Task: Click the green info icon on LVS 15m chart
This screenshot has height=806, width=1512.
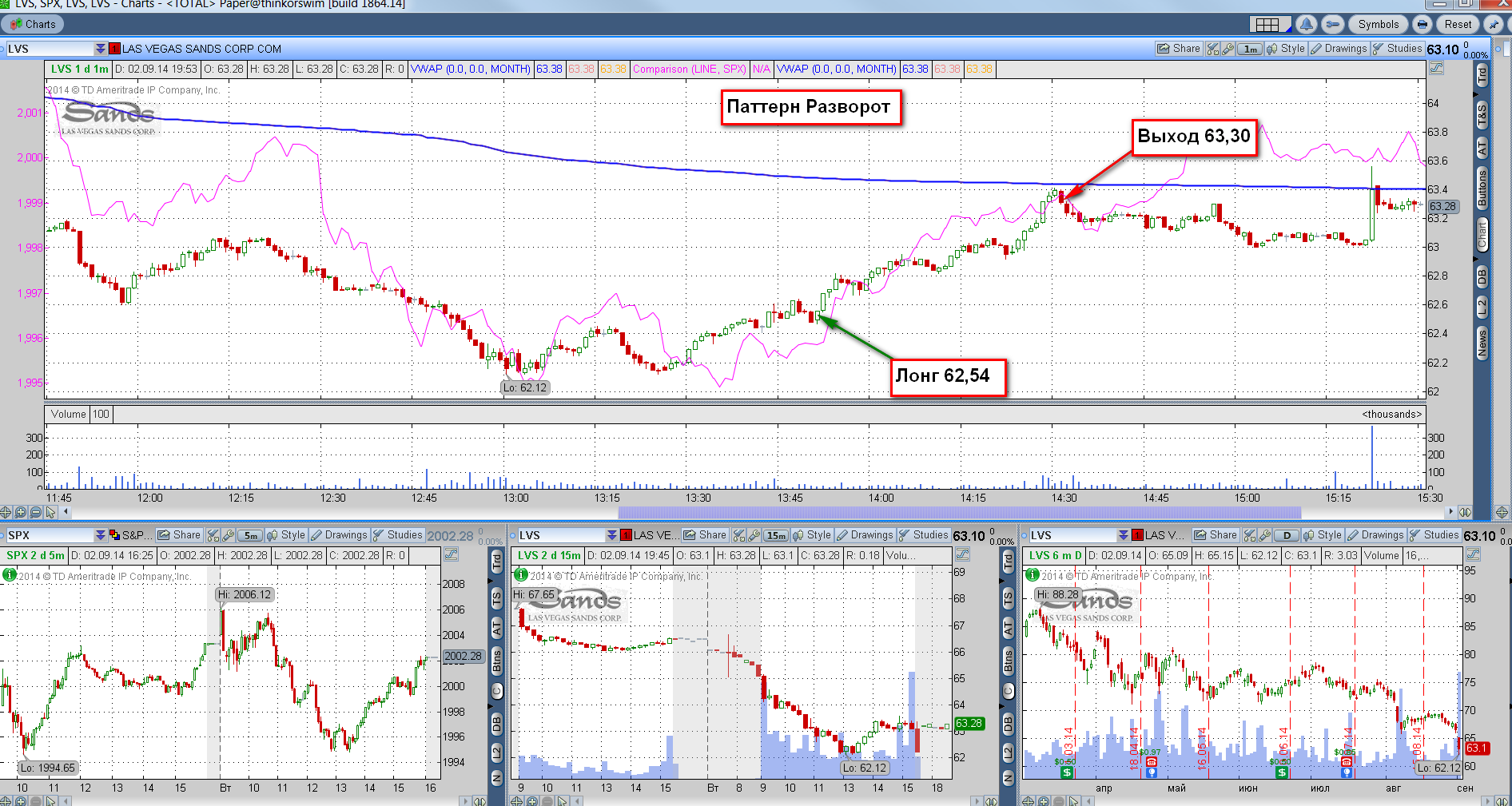Action: click(521, 574)
